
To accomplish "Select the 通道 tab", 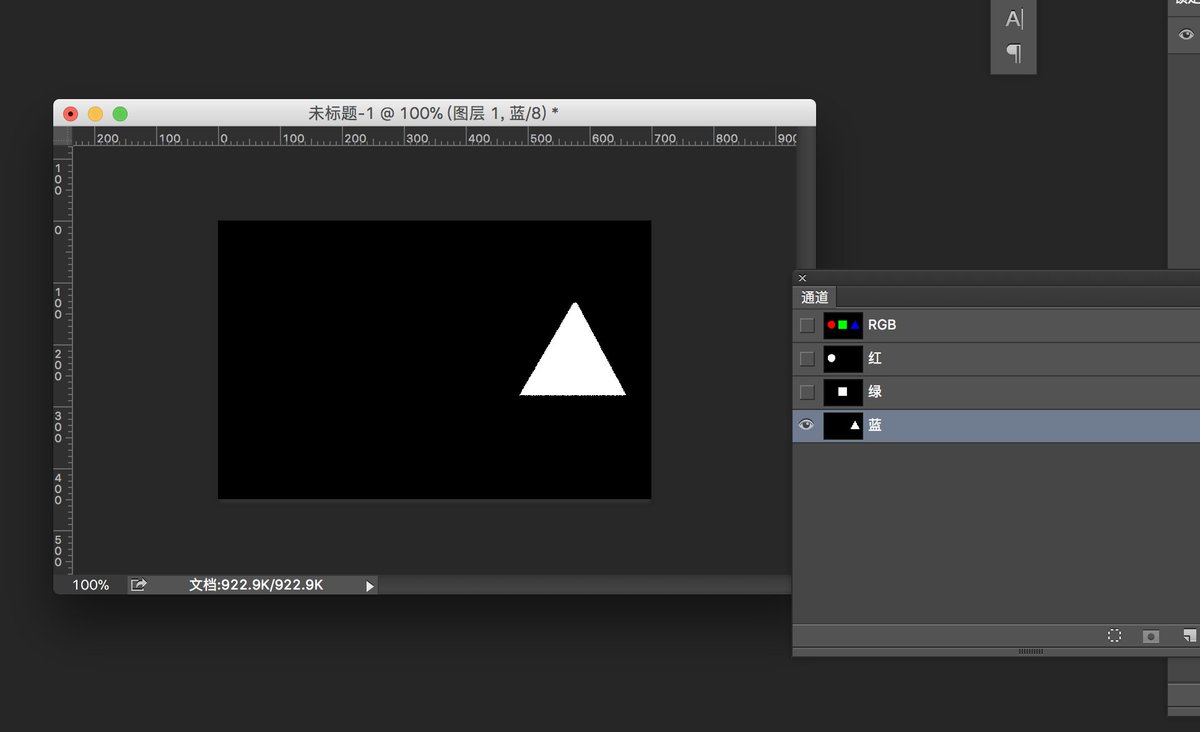I will pyautogui.click(x=815, y=297).
